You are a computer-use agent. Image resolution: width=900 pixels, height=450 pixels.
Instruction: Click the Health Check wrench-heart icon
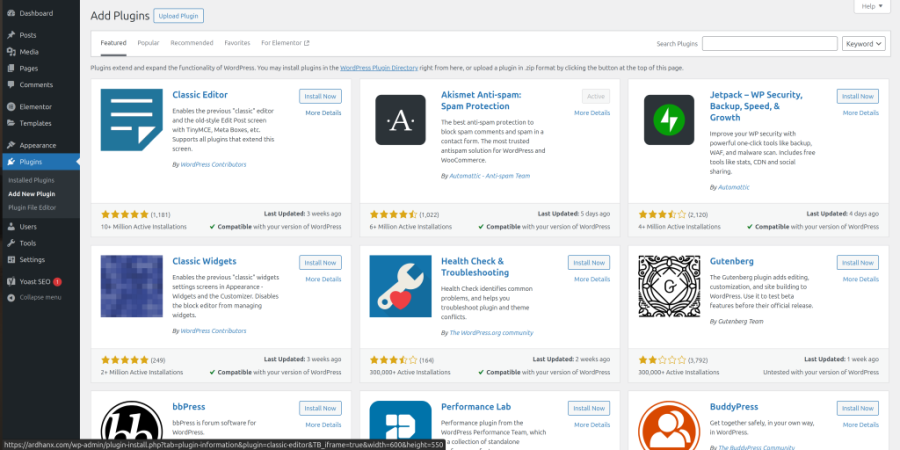(400, 286)
